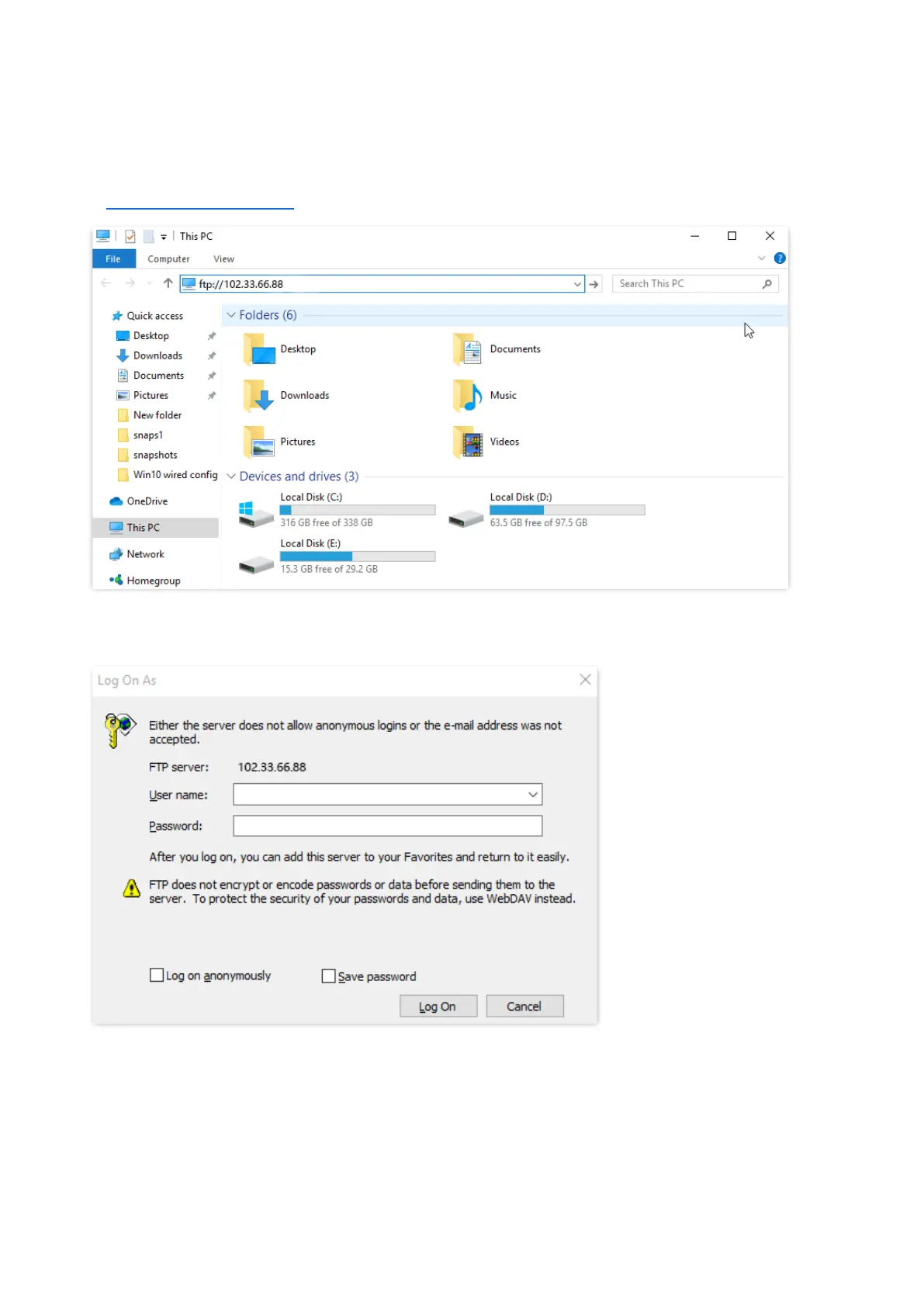
Task: Expand the address bar history dropdown
Action: pyautogui.click(x=577, y=284)
